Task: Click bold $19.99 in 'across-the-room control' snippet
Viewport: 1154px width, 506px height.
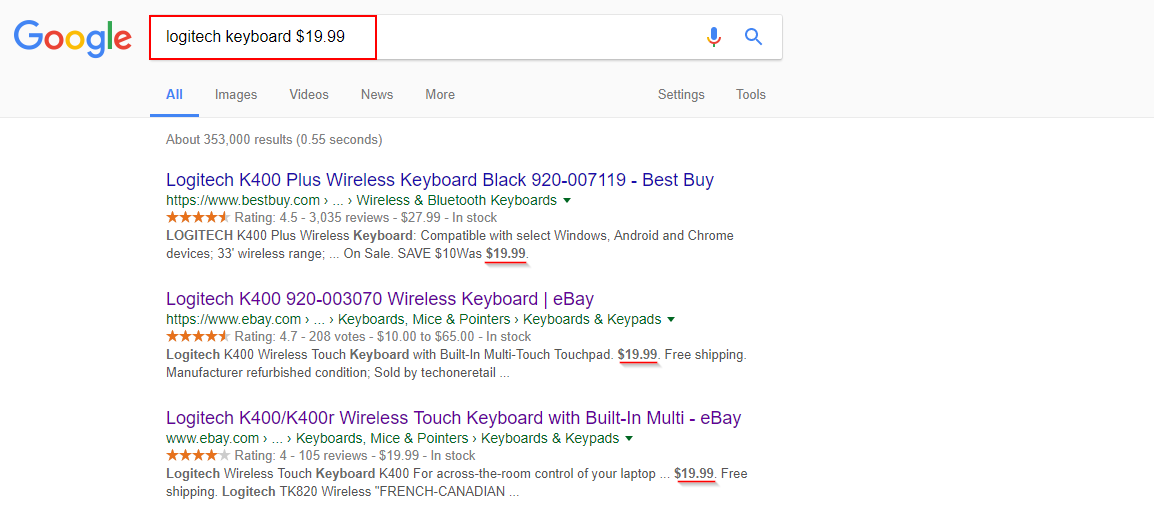Action: coord(694,474)
